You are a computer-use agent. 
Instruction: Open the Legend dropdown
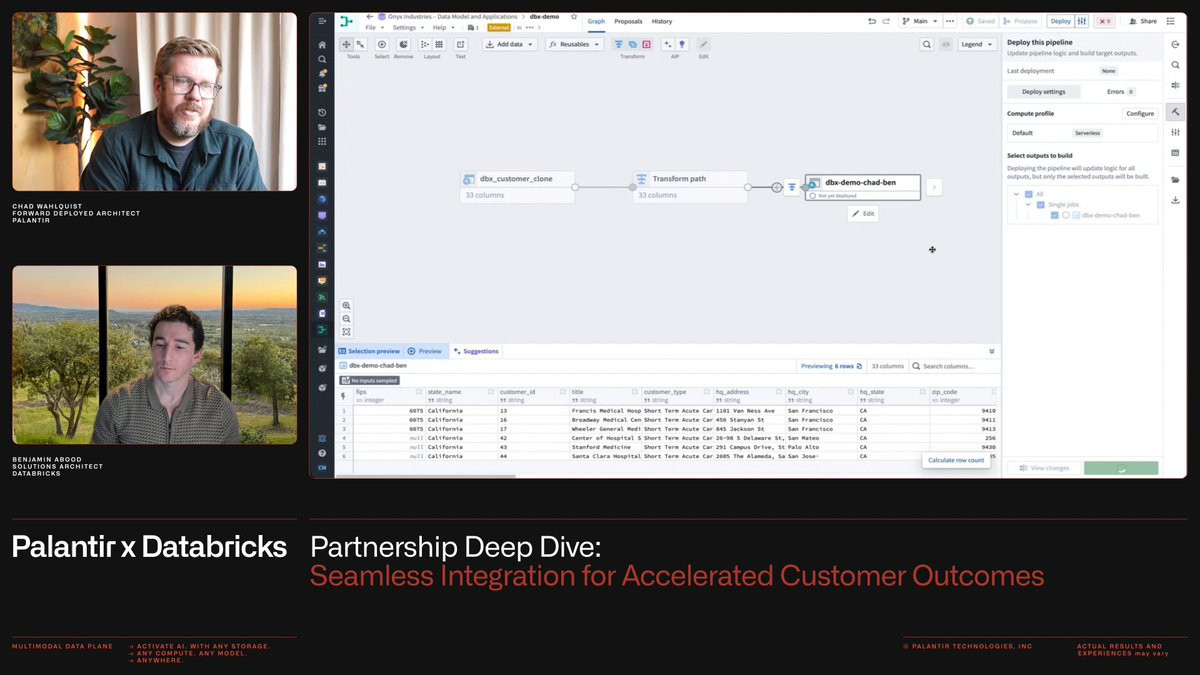tap(976, 44)
